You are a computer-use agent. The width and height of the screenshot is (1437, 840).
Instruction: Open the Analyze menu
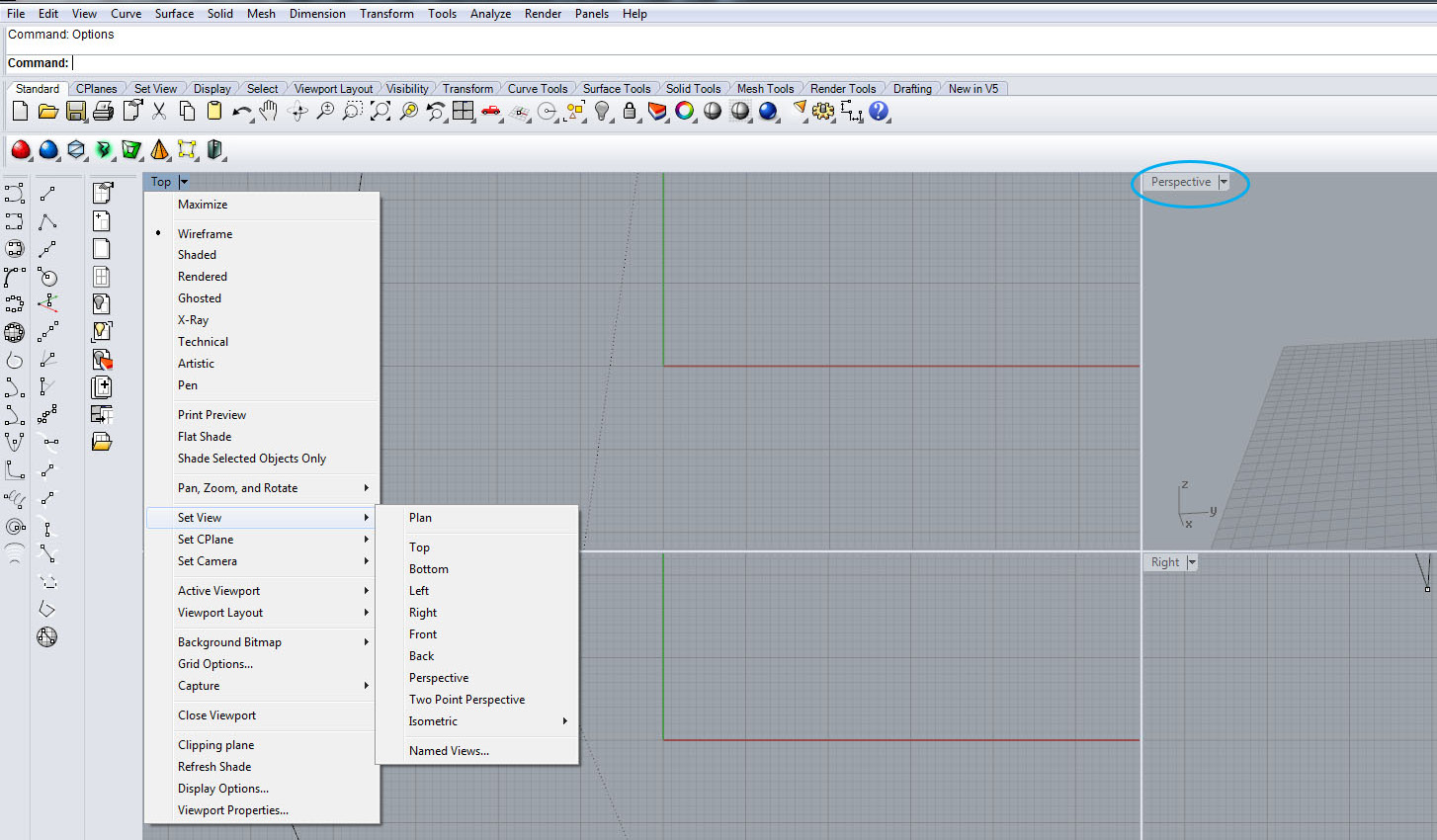point(490,14)
